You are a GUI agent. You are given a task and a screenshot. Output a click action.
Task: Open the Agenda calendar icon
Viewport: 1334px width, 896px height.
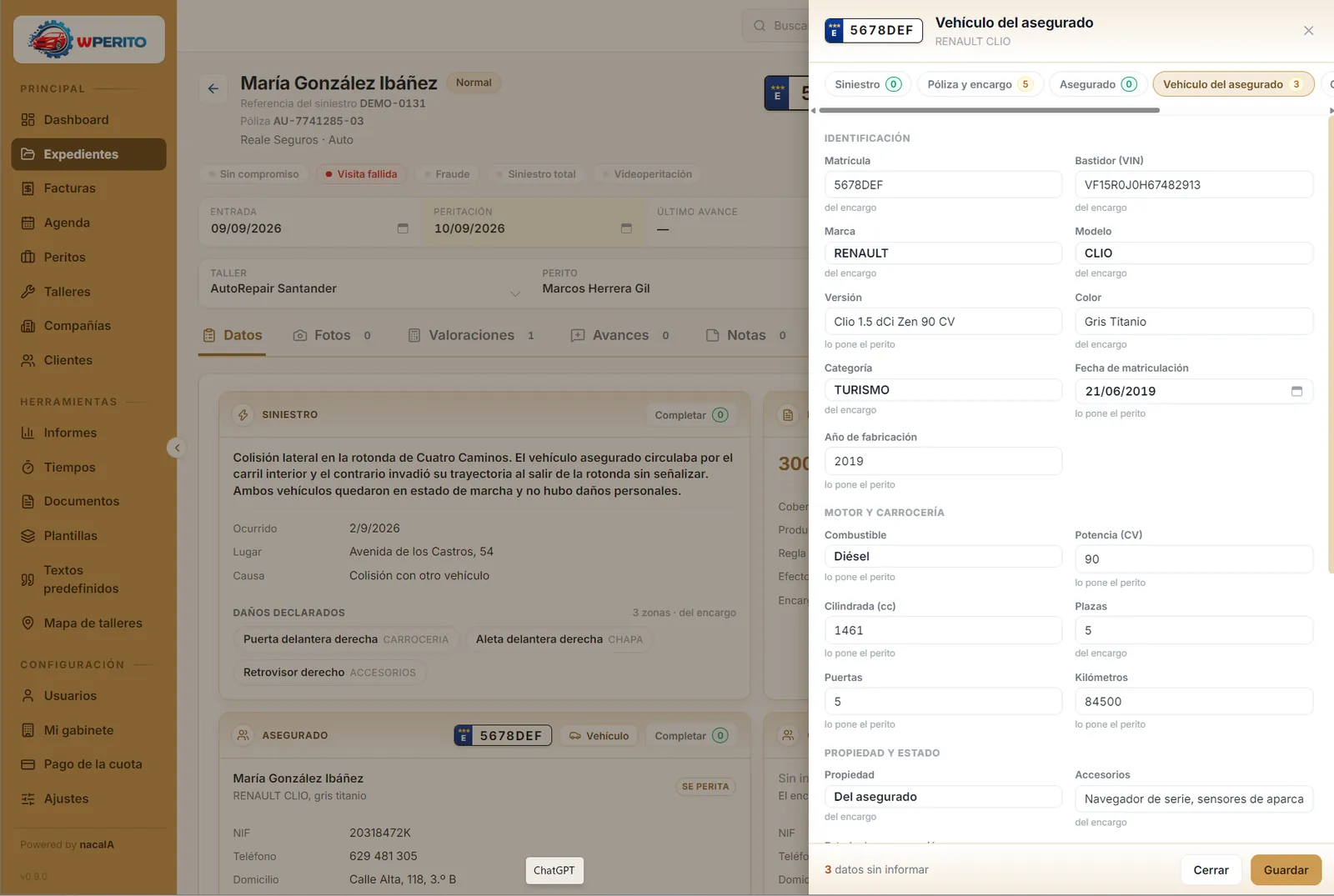(x=28, y=223)
